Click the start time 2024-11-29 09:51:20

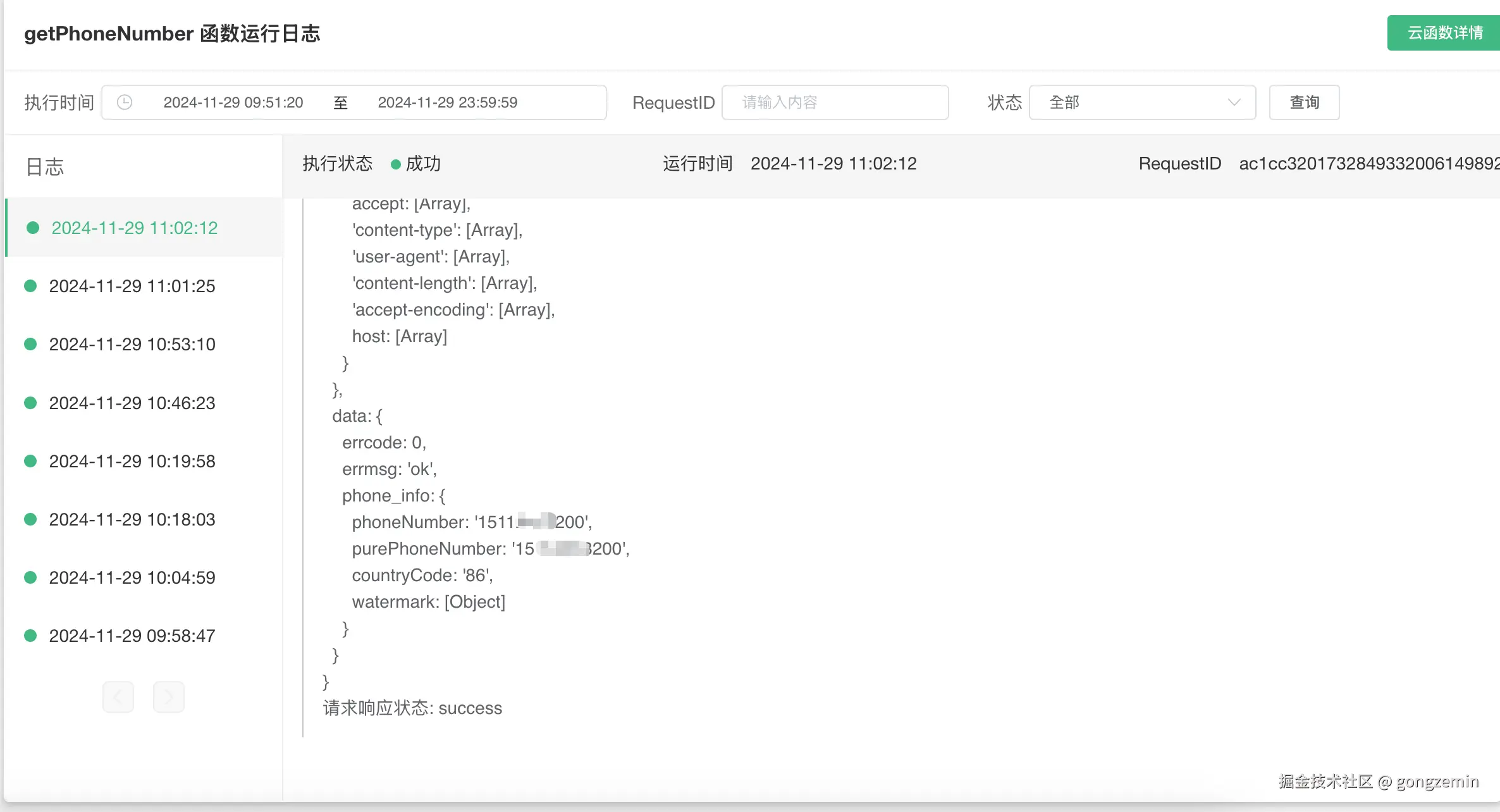point(233,102)
